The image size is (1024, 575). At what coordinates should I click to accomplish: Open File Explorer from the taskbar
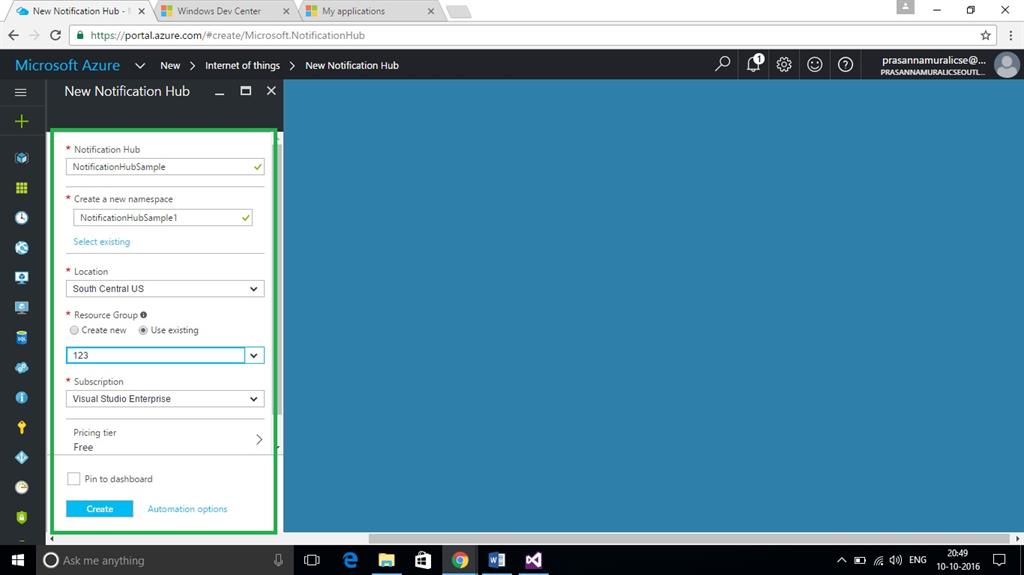tap(387, 560)
